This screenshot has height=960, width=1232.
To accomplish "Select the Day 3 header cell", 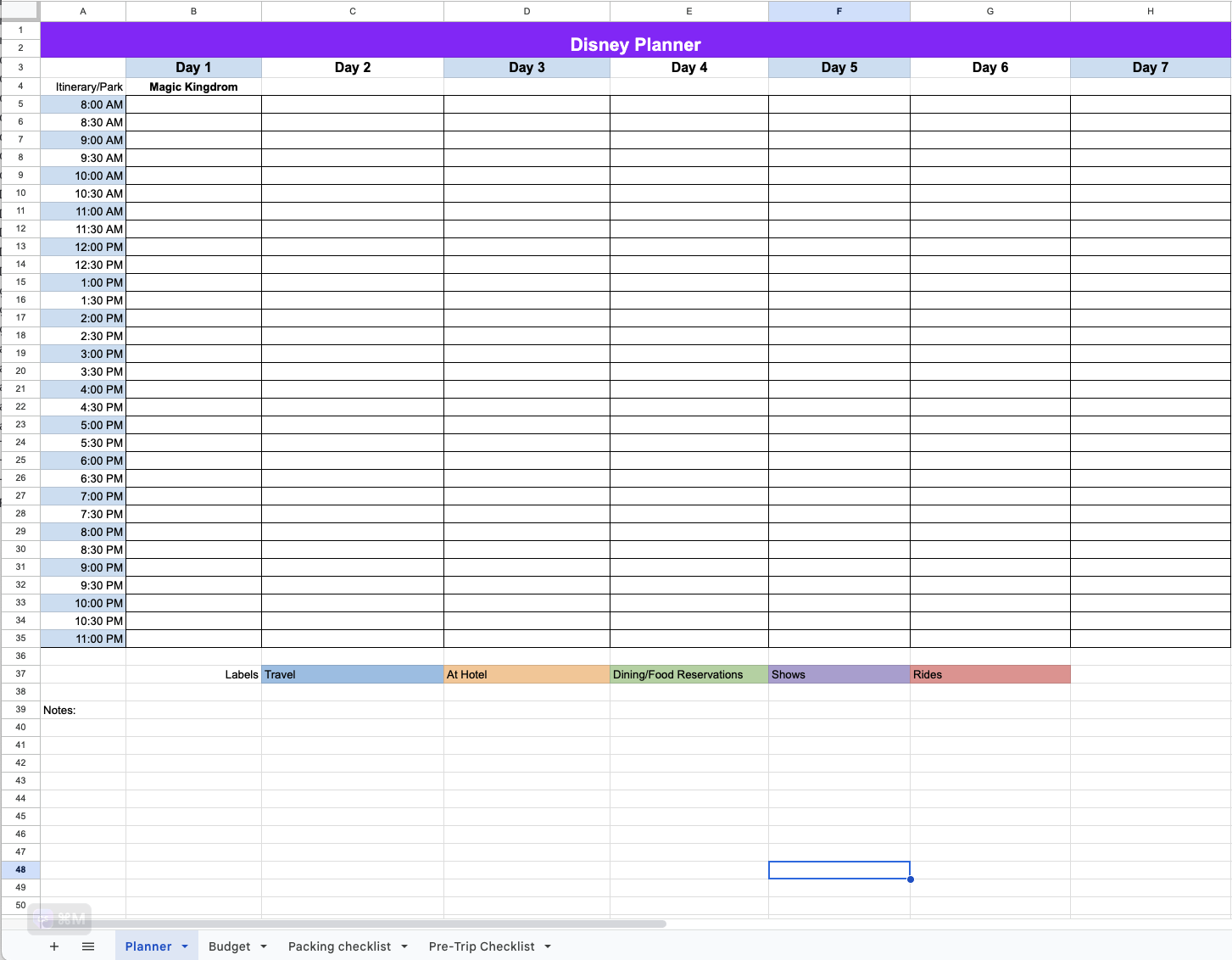I will 527,68.
